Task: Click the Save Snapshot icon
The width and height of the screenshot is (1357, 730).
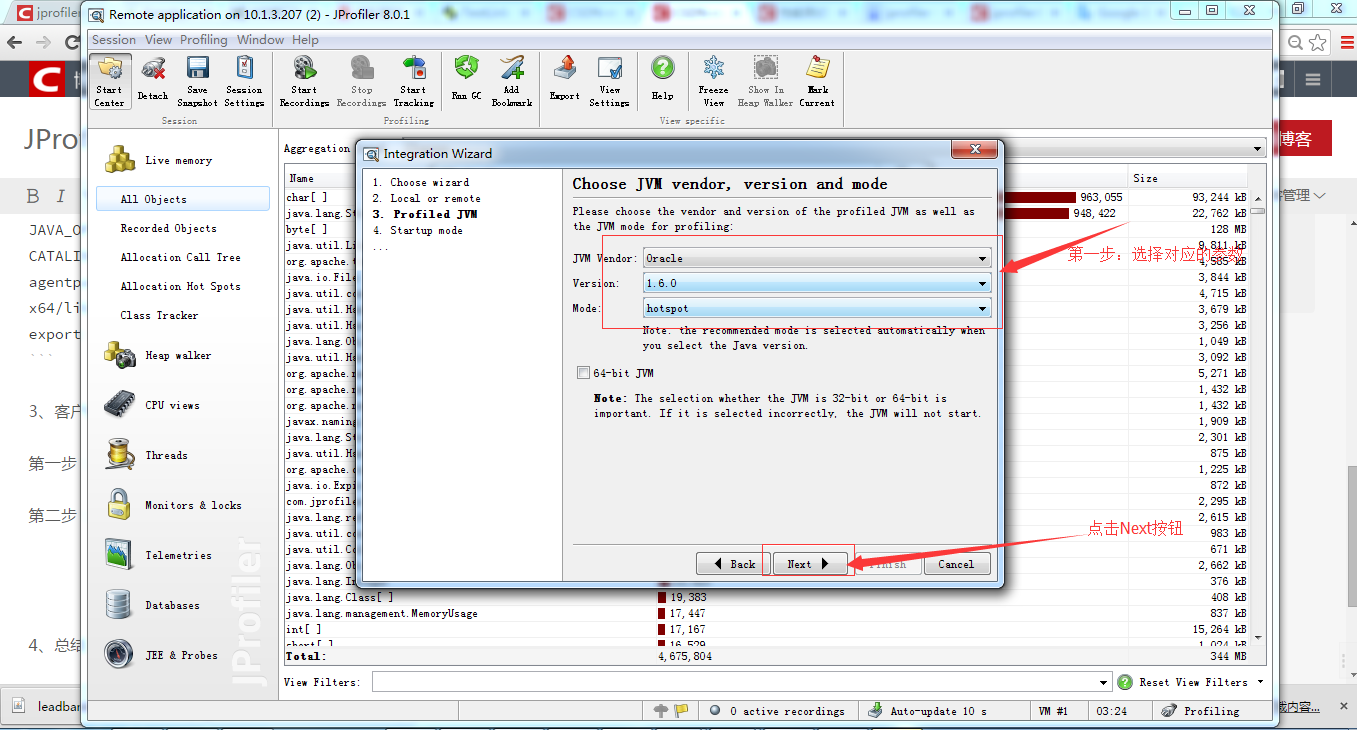Action: coord(197,81)
